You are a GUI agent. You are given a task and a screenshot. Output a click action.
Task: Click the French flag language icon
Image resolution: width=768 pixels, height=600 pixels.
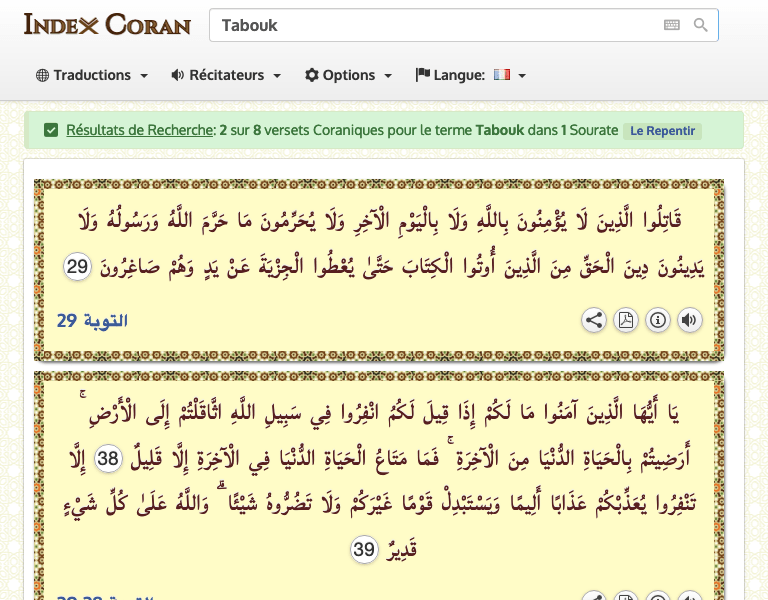[x=502, y=74]
